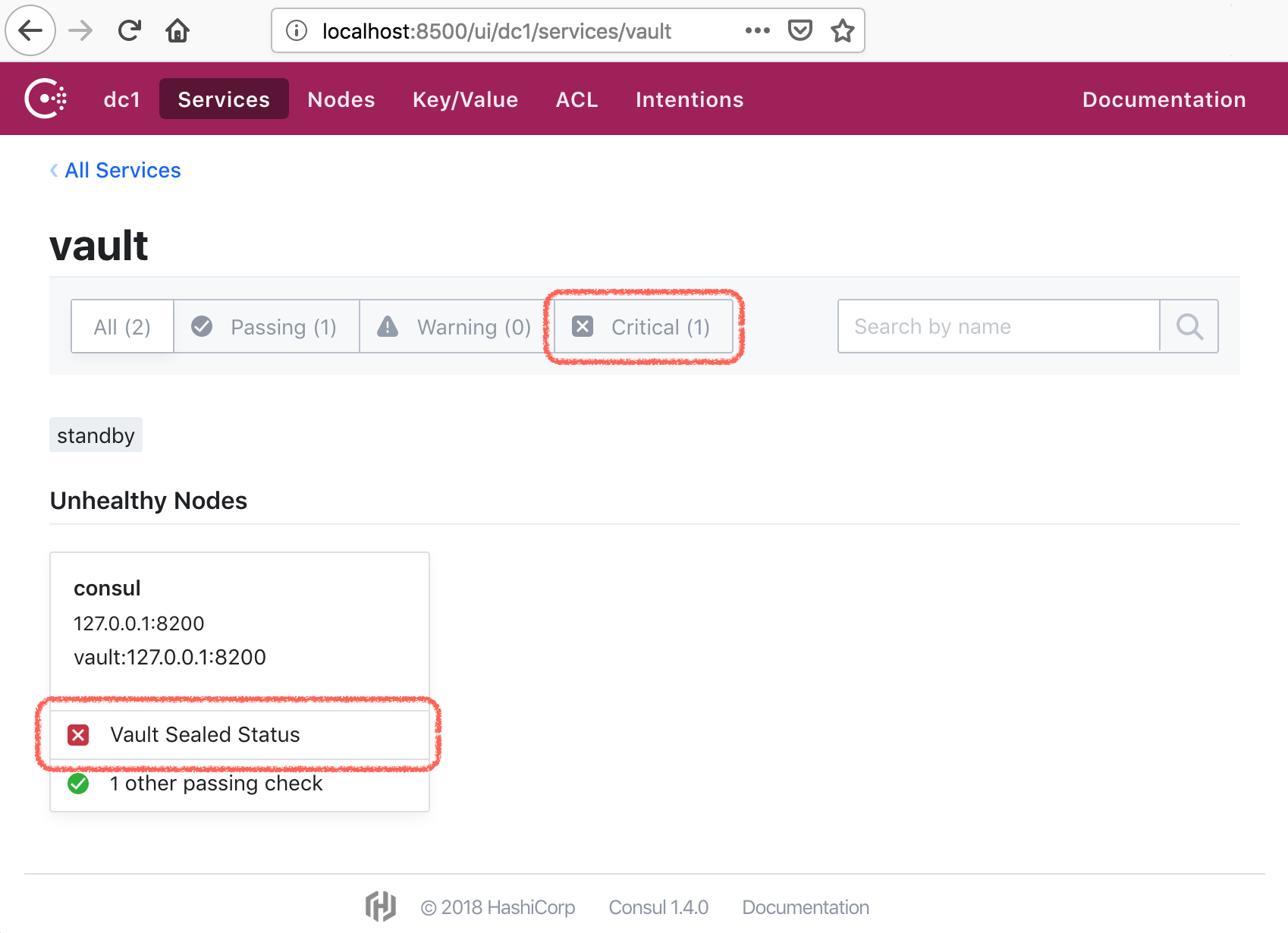The image size is (1288, 933).
Task: Open the footer Documentation link
Action: coord(806,907)
